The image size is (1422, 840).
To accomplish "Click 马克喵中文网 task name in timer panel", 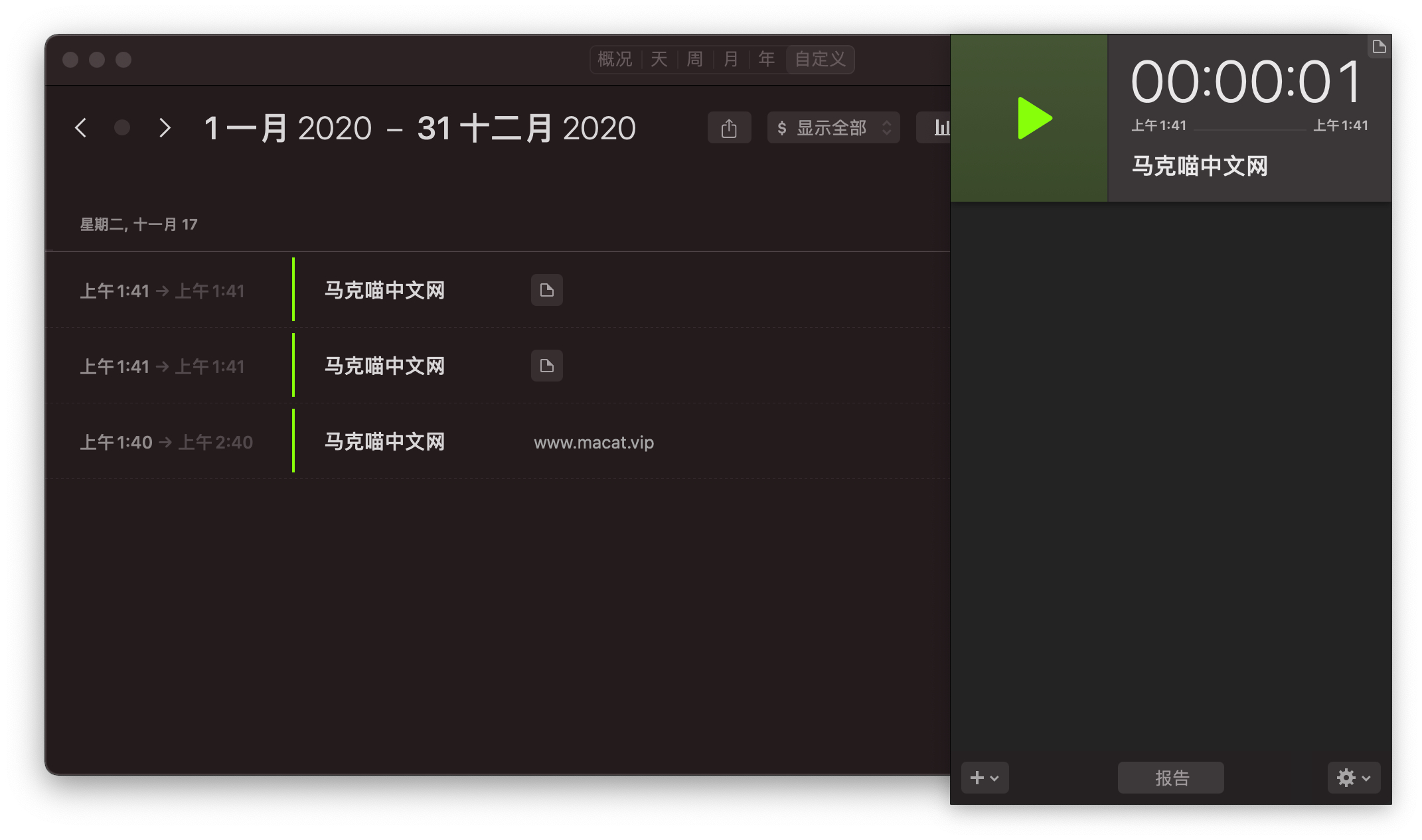I will [x=1200, y=166].
